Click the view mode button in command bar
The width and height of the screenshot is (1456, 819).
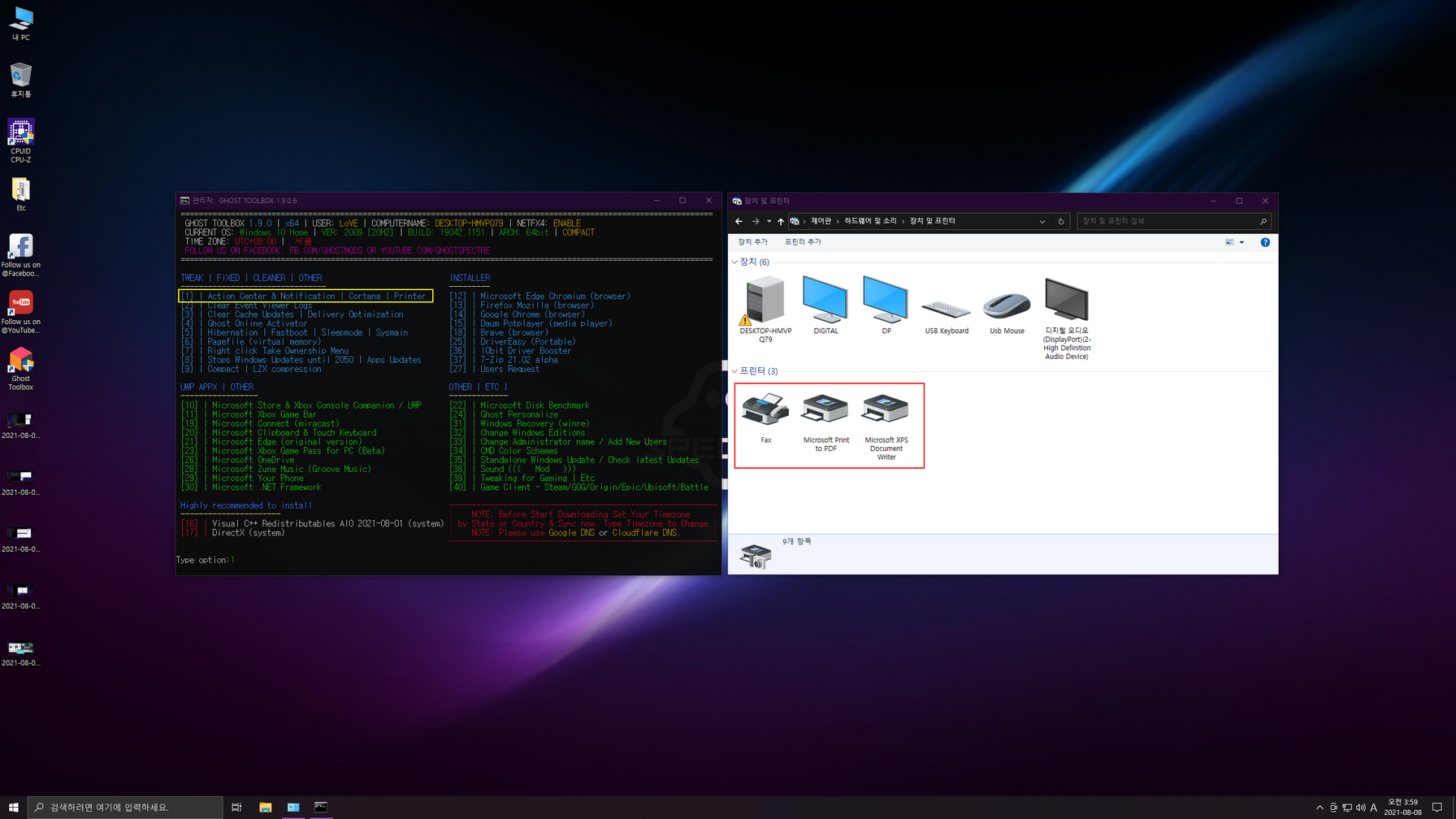(x=1229, y=242)
